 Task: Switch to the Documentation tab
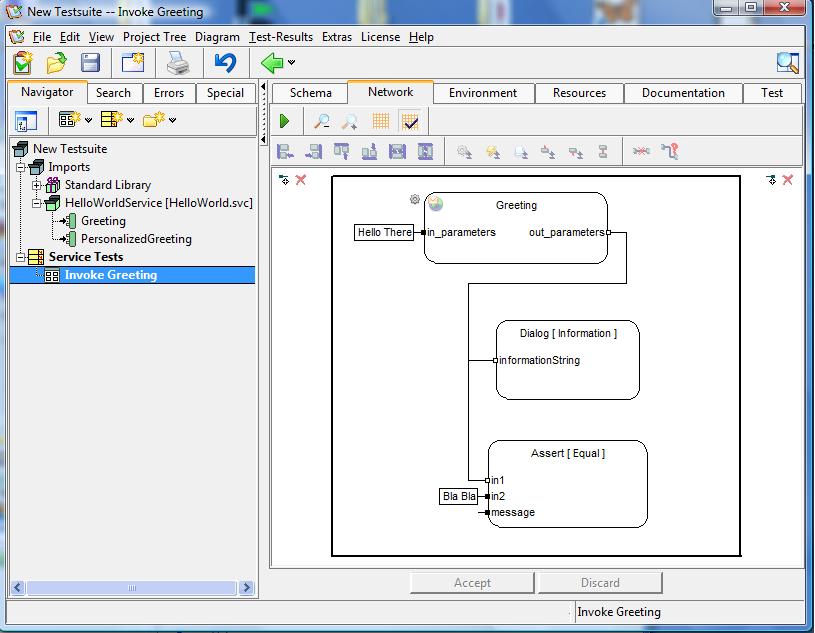pyautogui.click(x=683, y=93)
